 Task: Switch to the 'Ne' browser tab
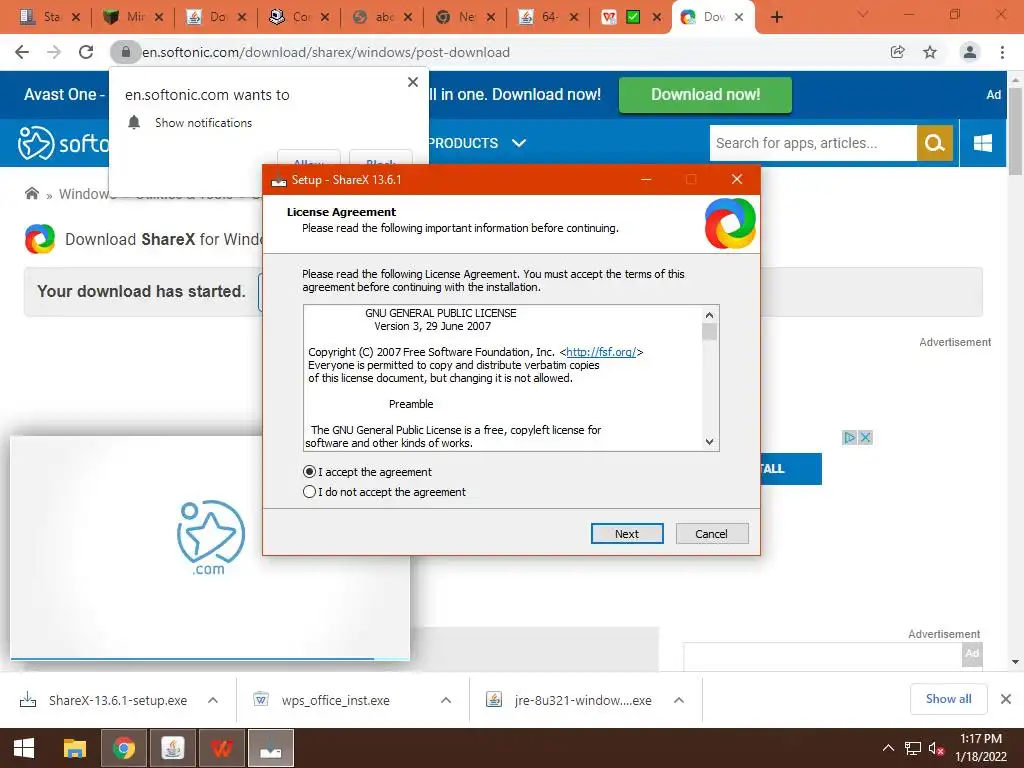tap(465, 17)
